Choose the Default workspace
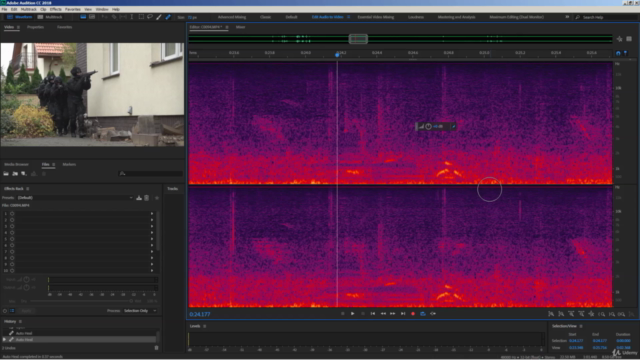 click(291, 17)
